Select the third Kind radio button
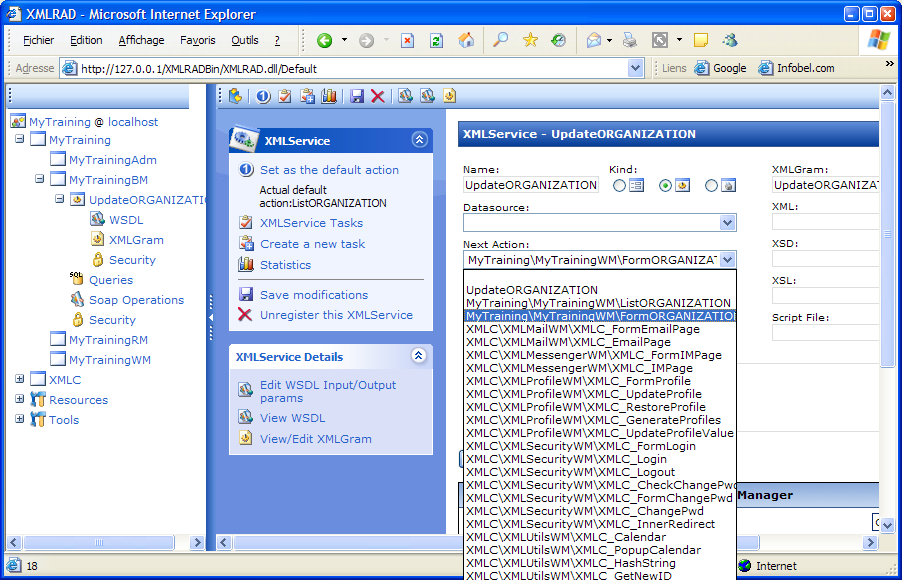This screenshot has width=902, height=580. tap(712, 185)
